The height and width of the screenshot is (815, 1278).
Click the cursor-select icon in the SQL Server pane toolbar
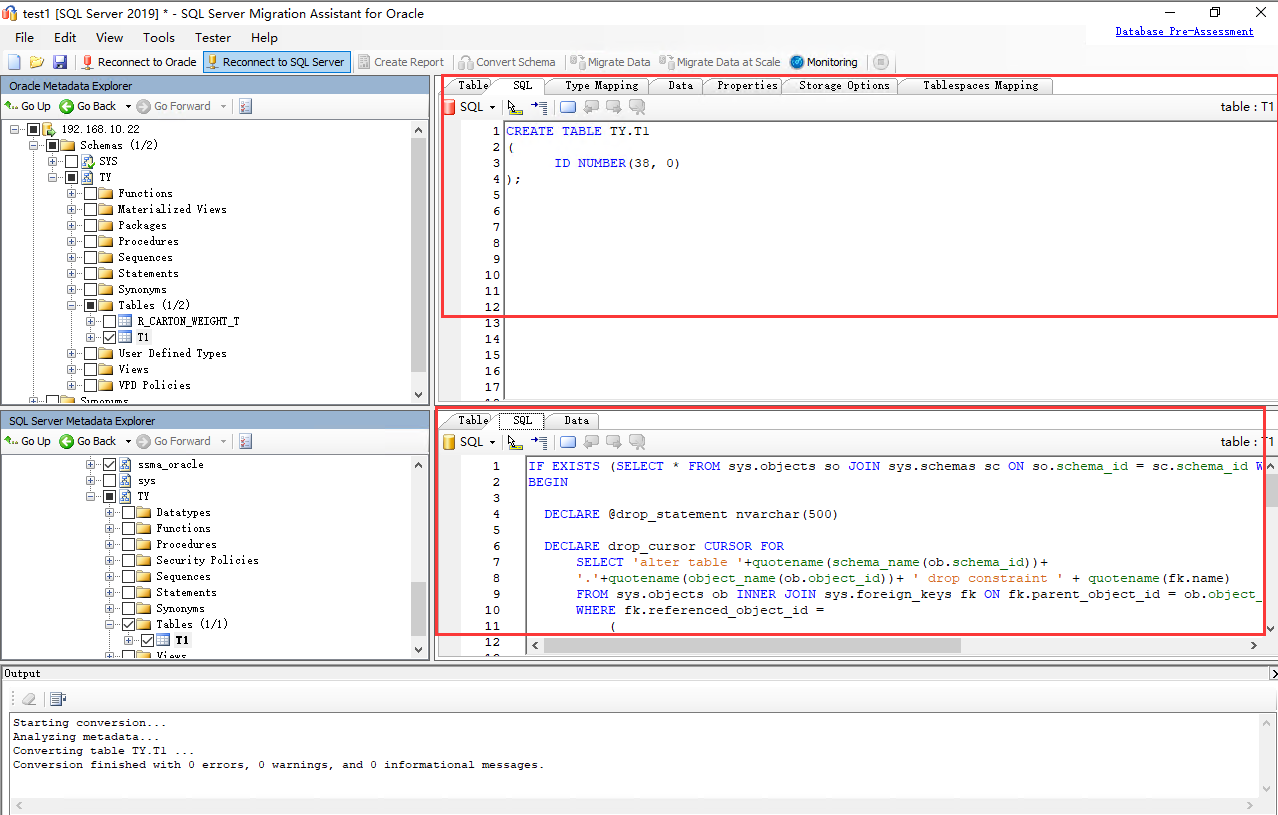click(516, 442)
